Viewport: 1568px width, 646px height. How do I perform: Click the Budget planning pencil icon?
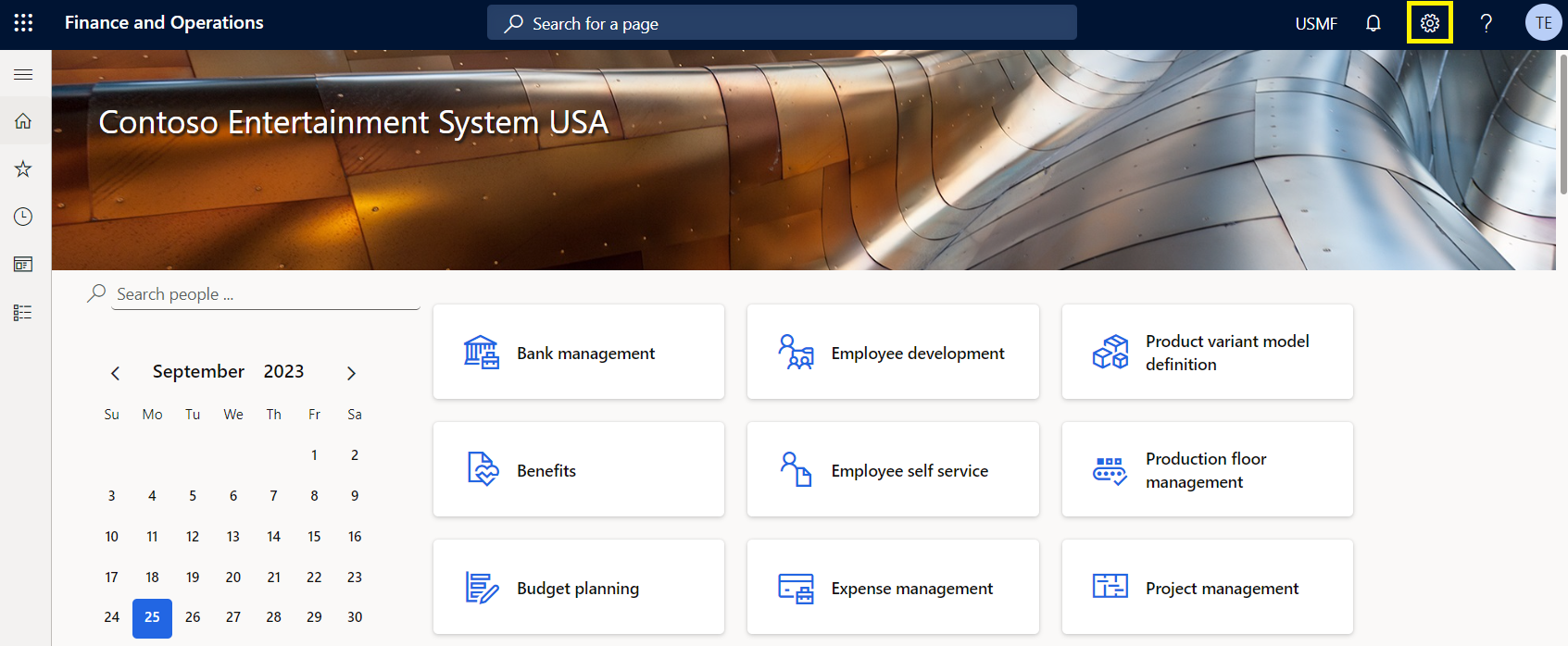[482, 588]
